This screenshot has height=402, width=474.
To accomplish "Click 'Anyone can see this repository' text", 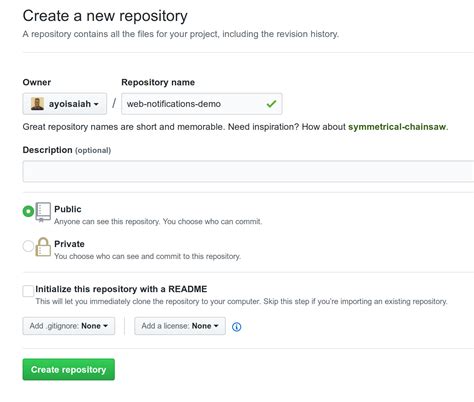I will (158, 222).
